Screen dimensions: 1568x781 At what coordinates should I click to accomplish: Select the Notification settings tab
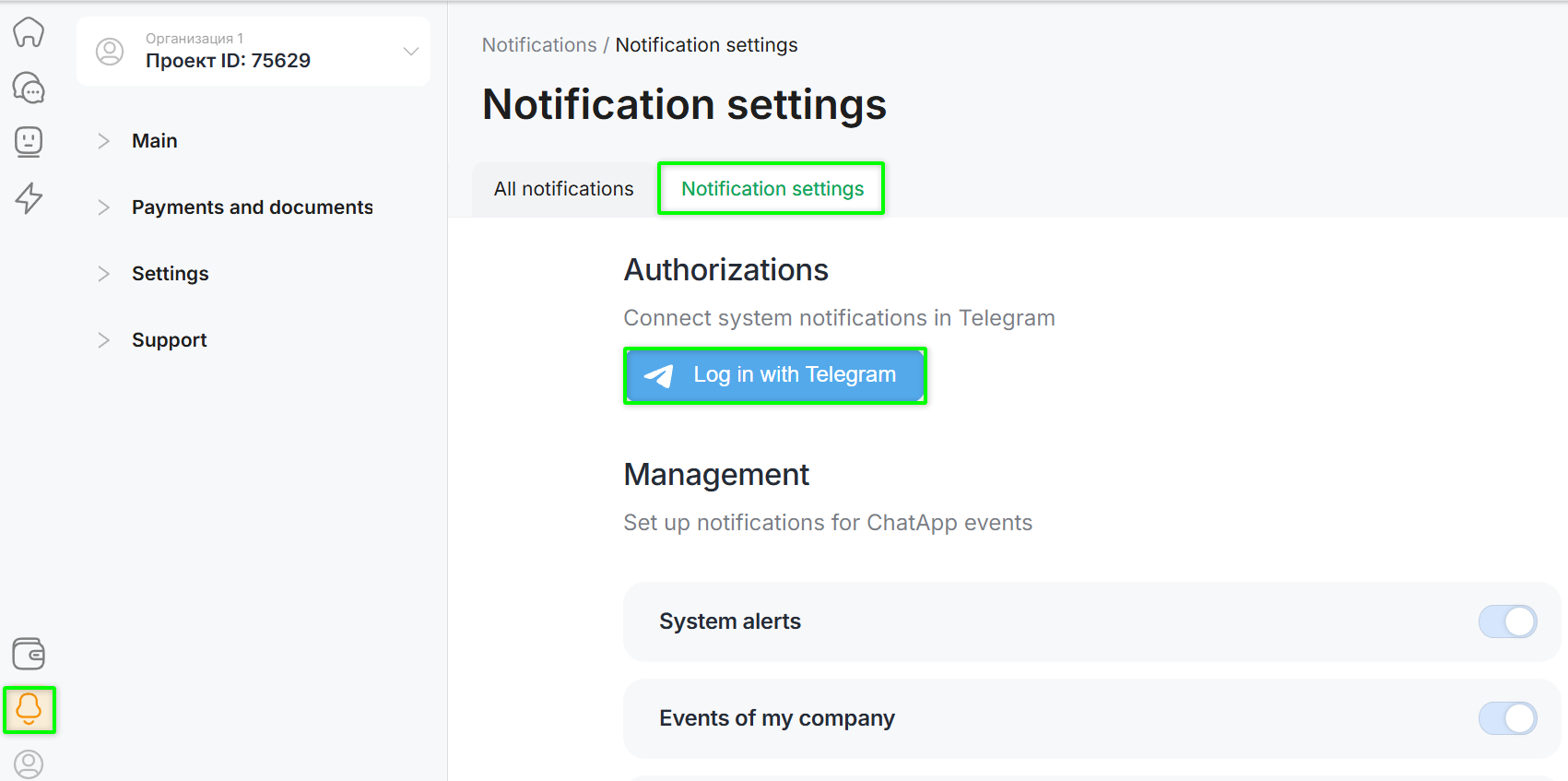[x=772, y=189]
